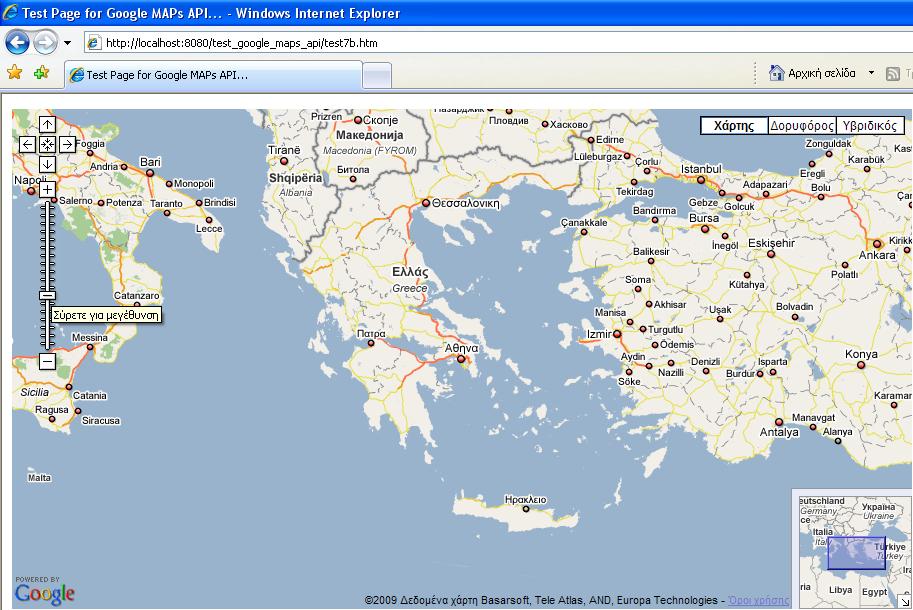
Task: Click the blue rectangle in overview map
Action: (x=857, y=553)
